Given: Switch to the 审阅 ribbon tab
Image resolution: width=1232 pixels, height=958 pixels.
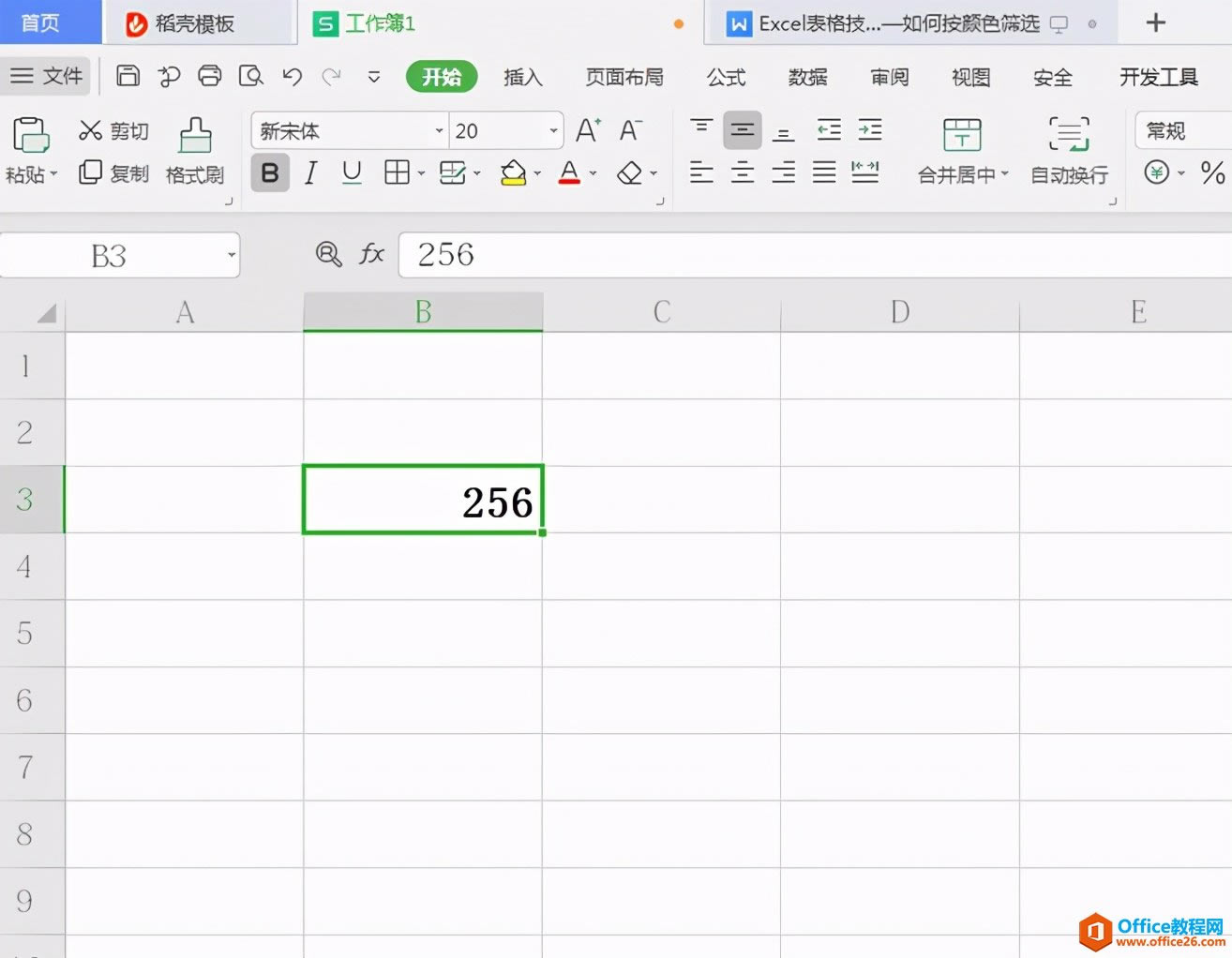Looking at the screenshot, I should coord(890,77).
